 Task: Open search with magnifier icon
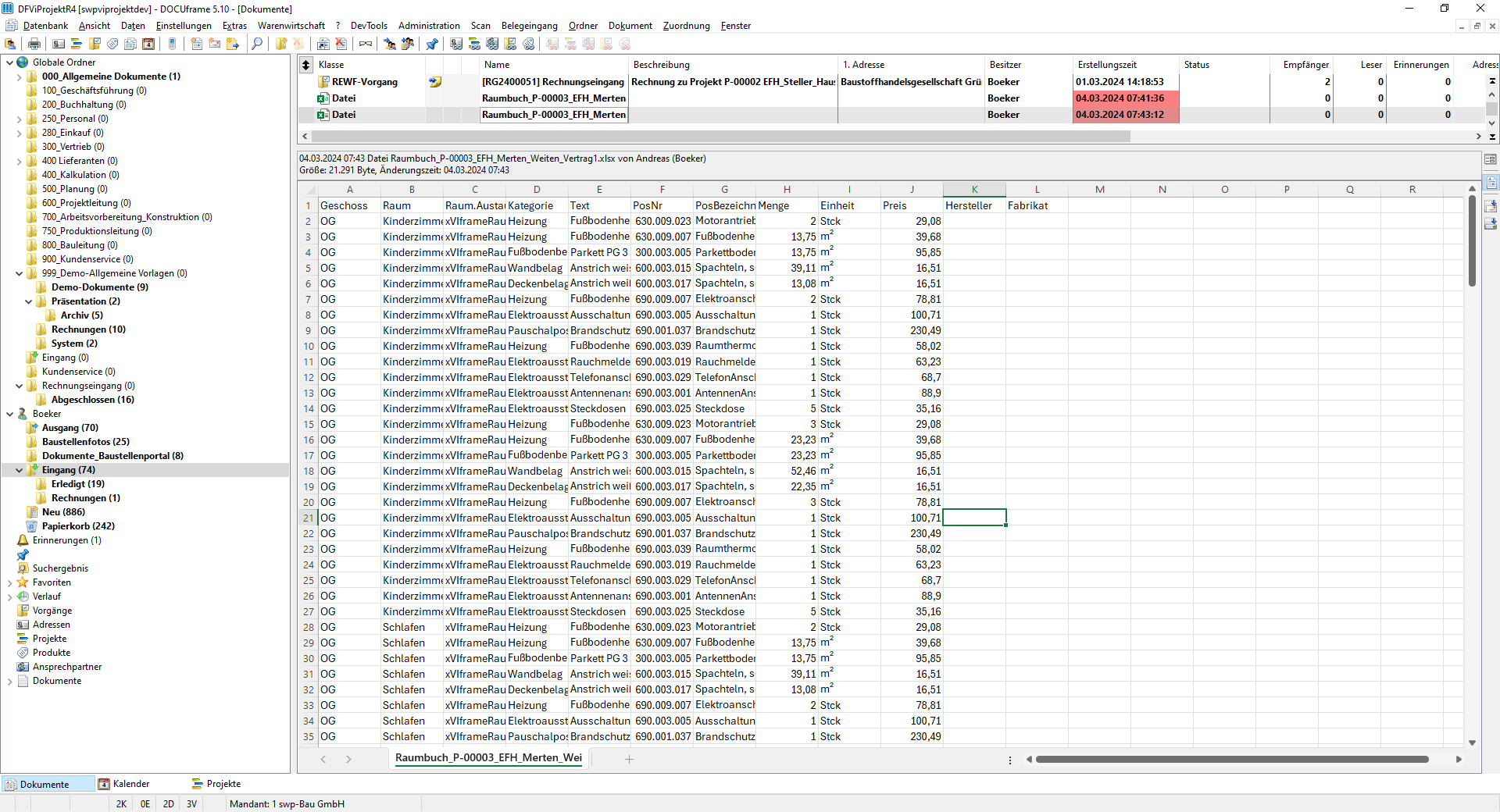257,44
